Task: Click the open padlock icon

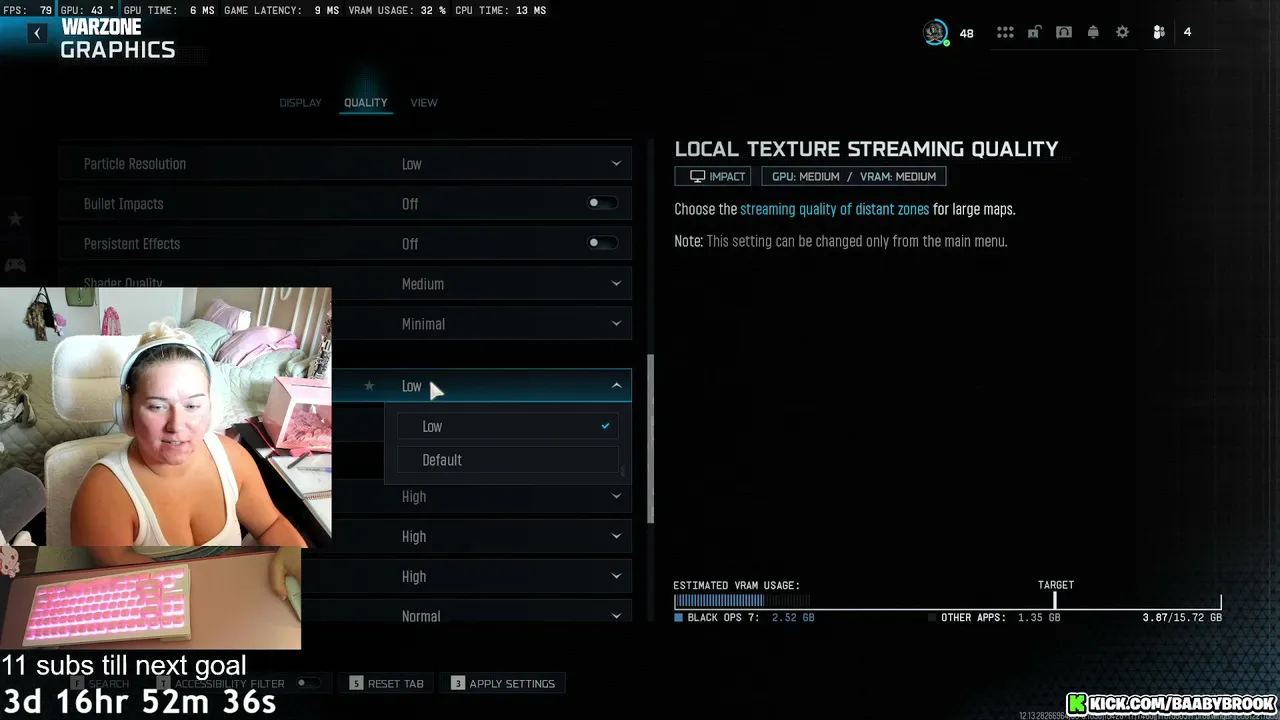Action: point(1035,33)
